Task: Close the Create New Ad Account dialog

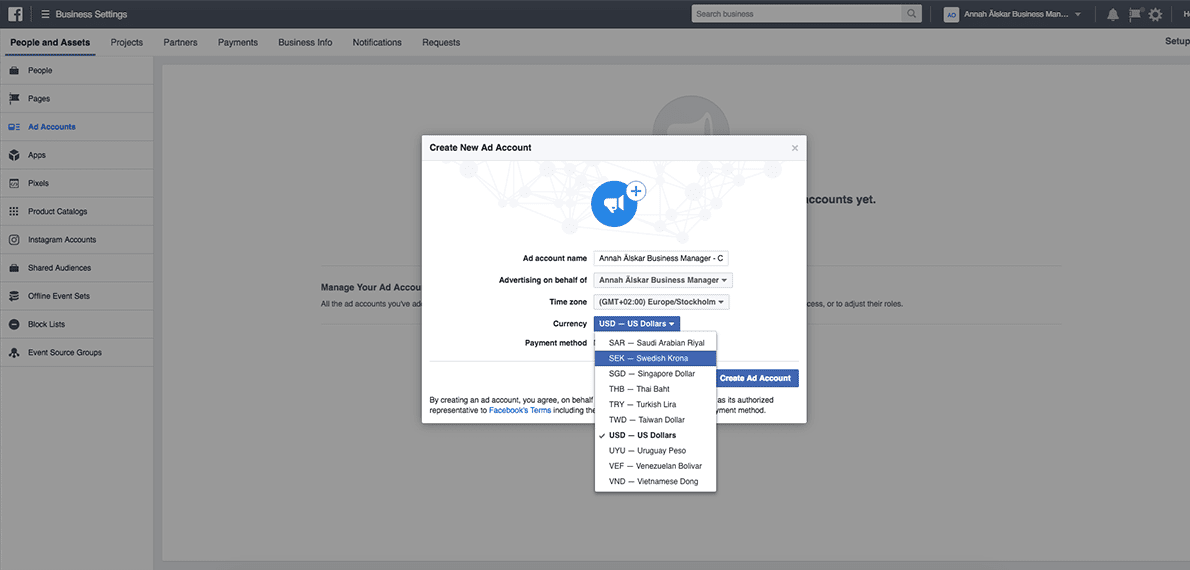Action: (x=795, y=148)
